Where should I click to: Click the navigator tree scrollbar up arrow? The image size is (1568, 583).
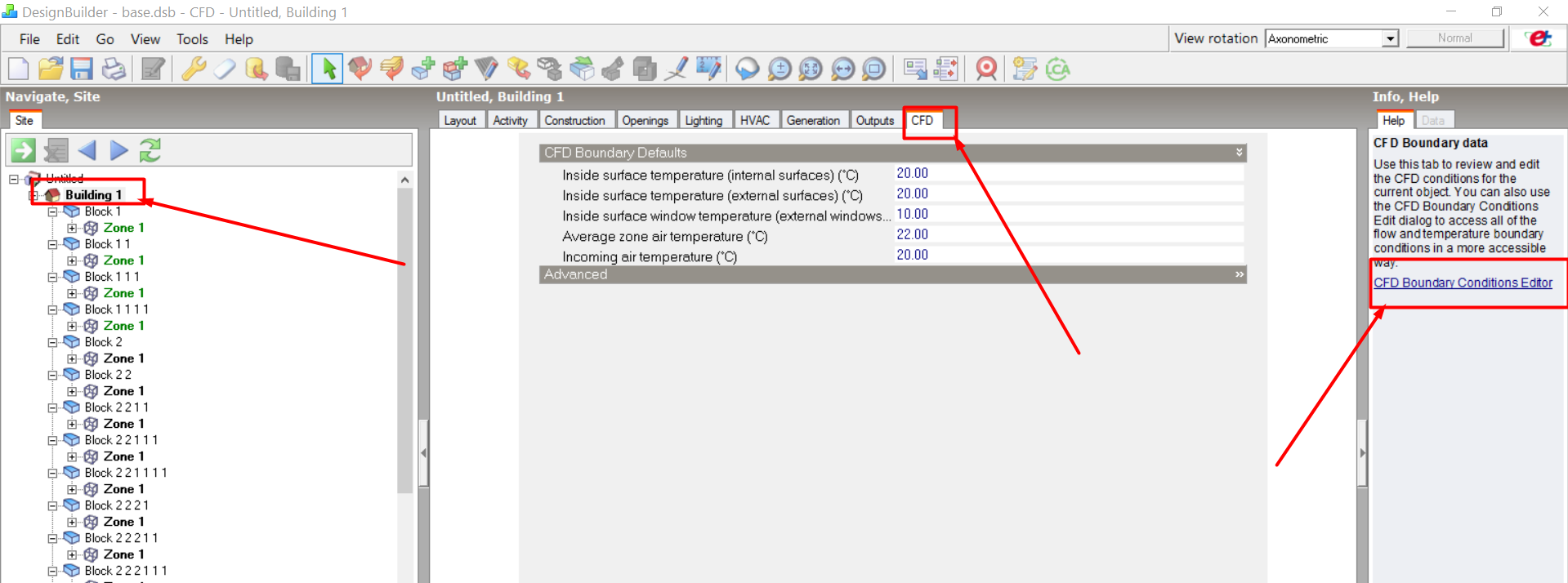coord(404,180)
